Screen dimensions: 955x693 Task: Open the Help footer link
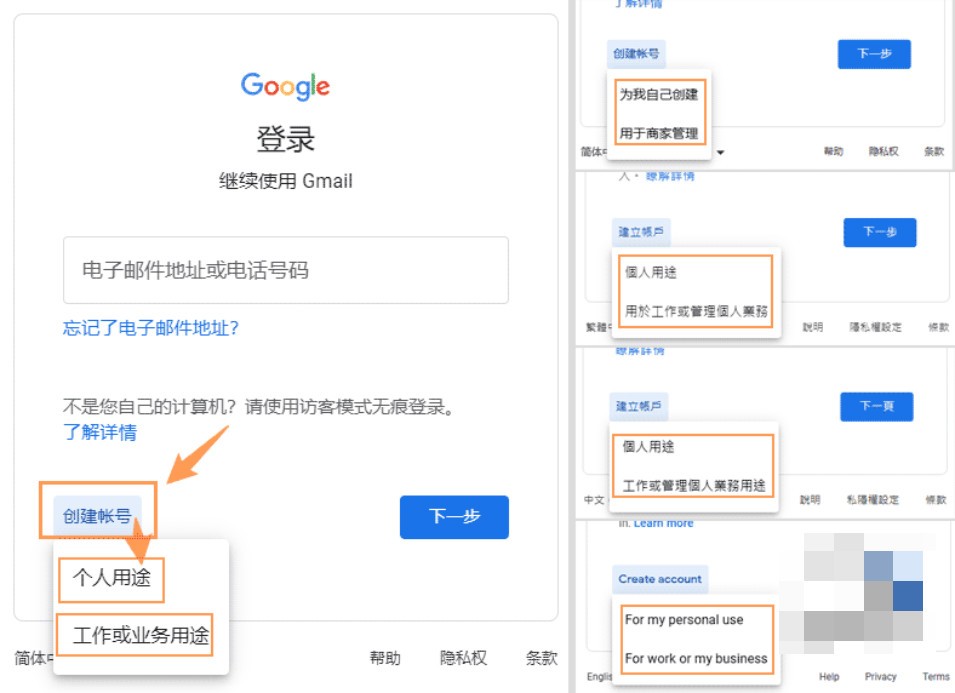829,677
